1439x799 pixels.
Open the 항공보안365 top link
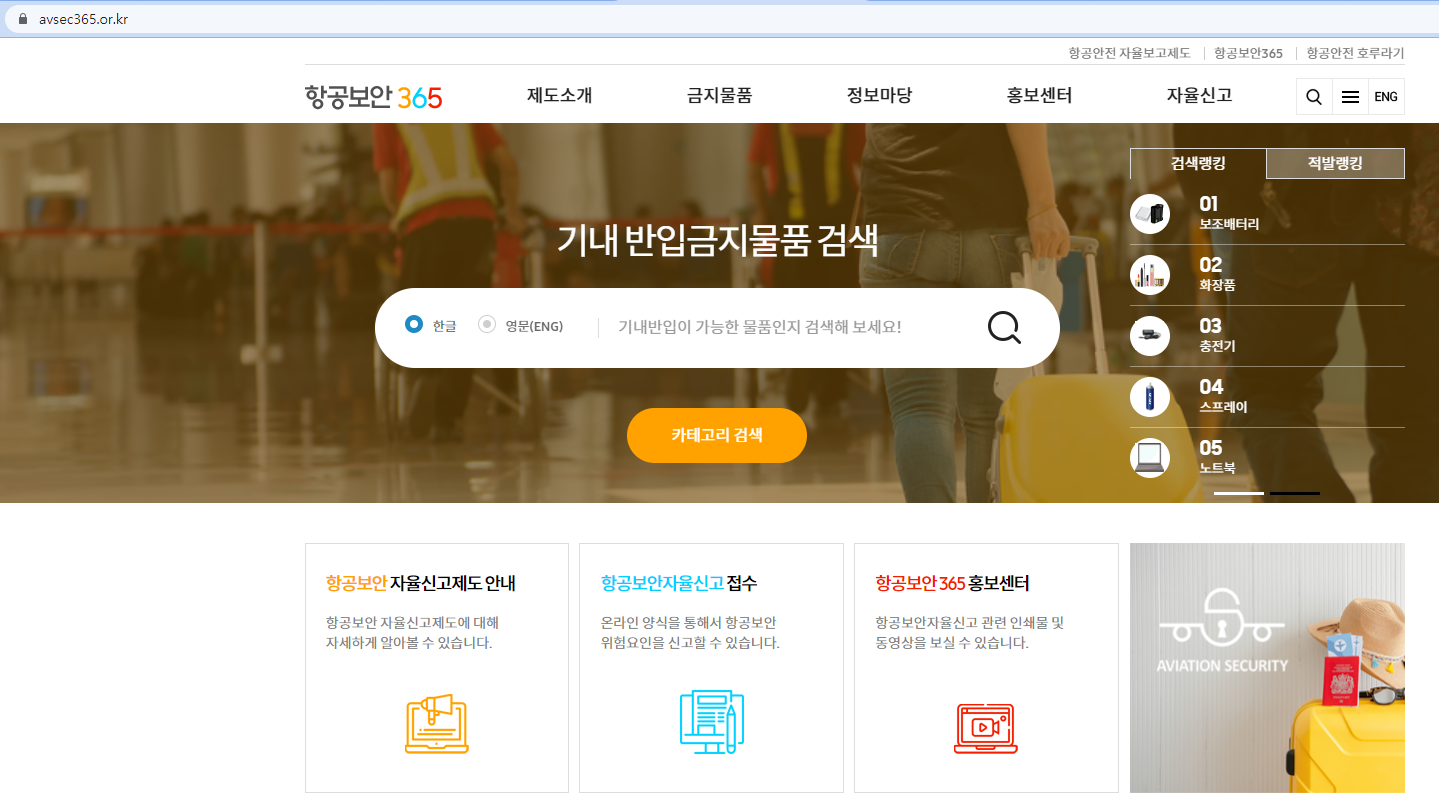click(x=1248, y=53)
